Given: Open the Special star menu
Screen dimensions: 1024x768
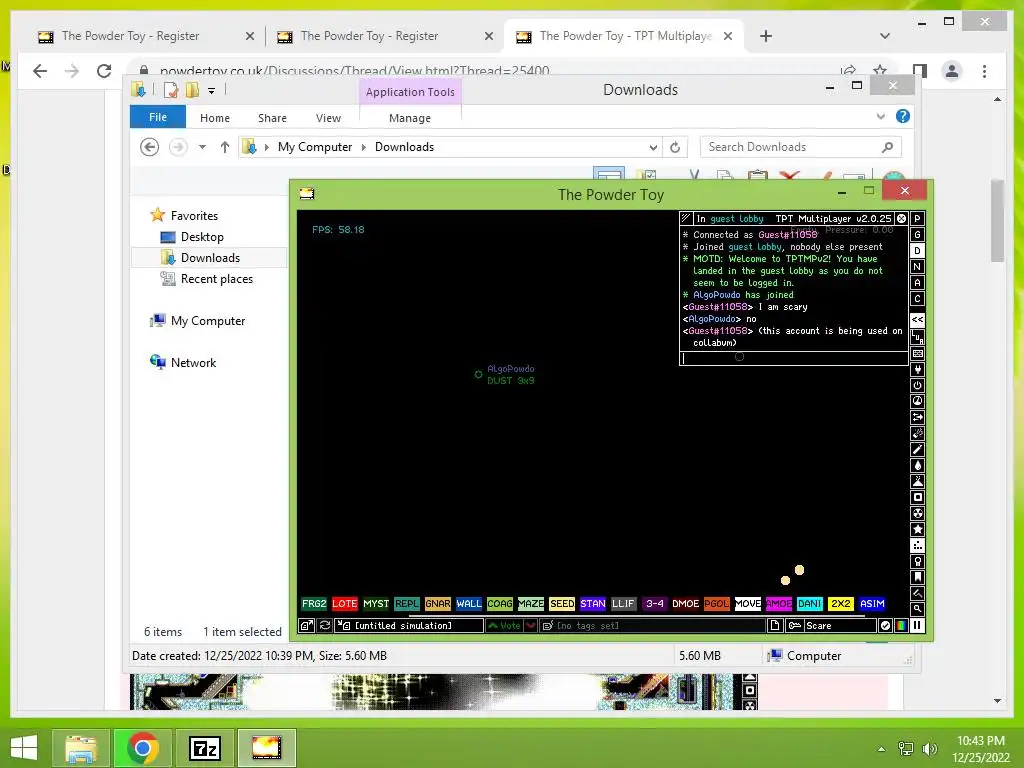Looking at the screenshot, I should [x=918, y=529].
